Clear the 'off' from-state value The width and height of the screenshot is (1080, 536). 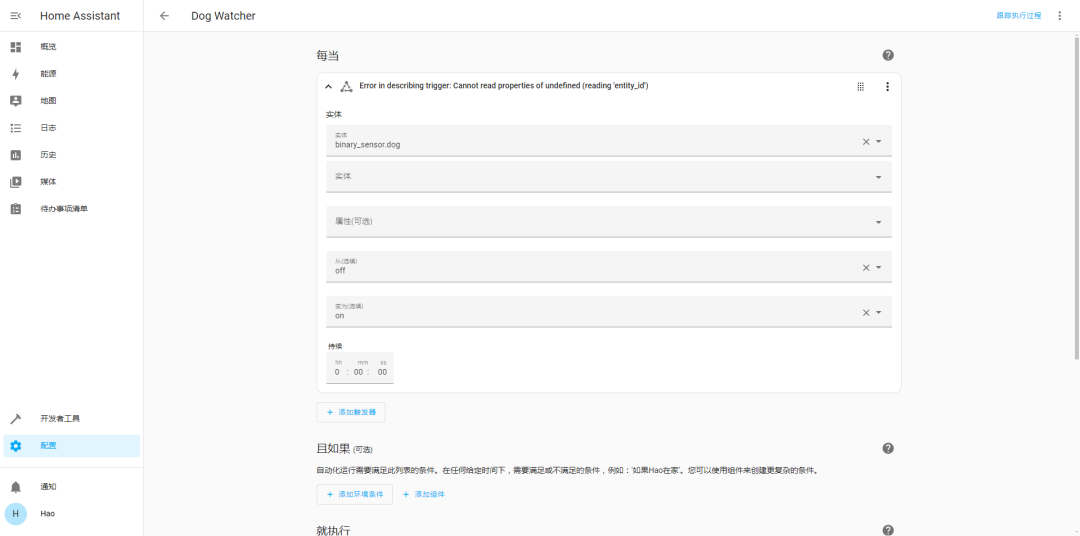[866, 267]
